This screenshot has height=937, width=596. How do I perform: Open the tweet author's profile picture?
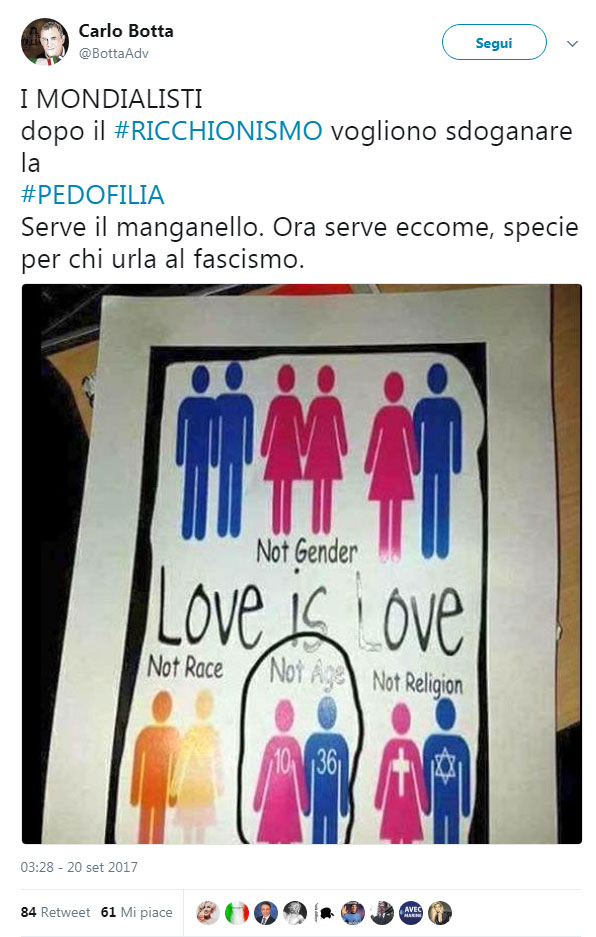(x=45, y=42)
